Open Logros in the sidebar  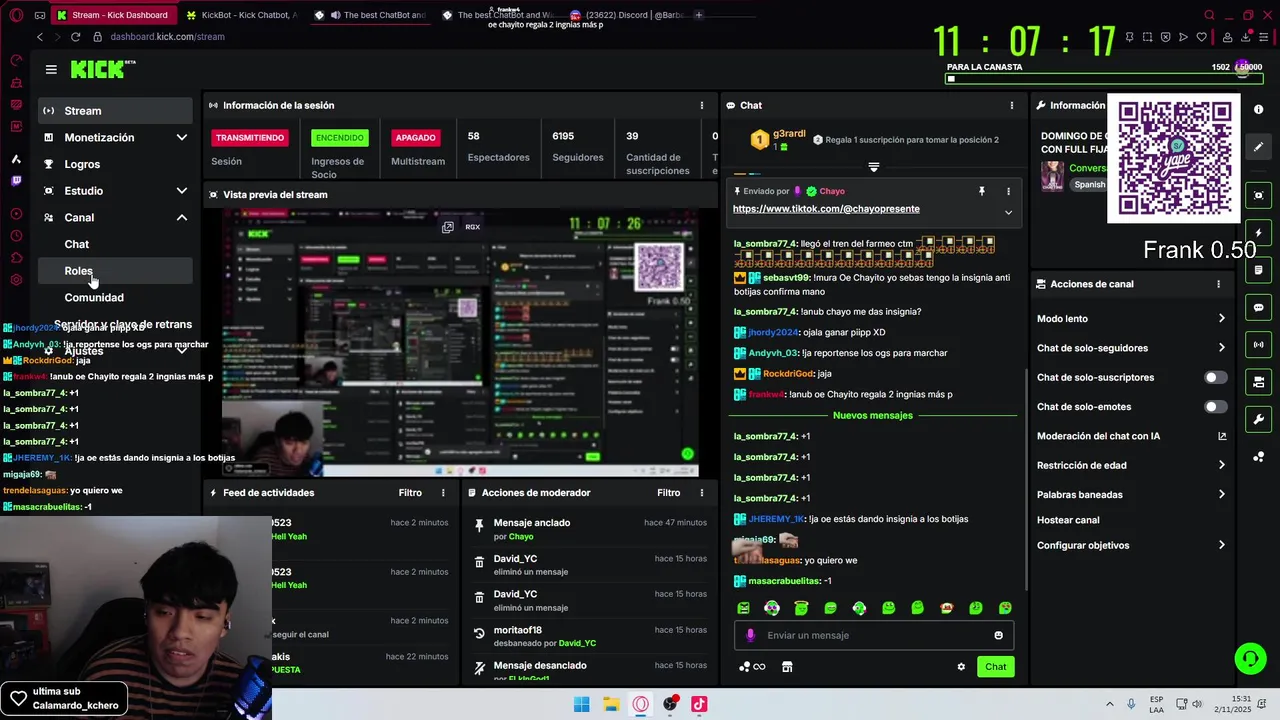tap(116, 164)
